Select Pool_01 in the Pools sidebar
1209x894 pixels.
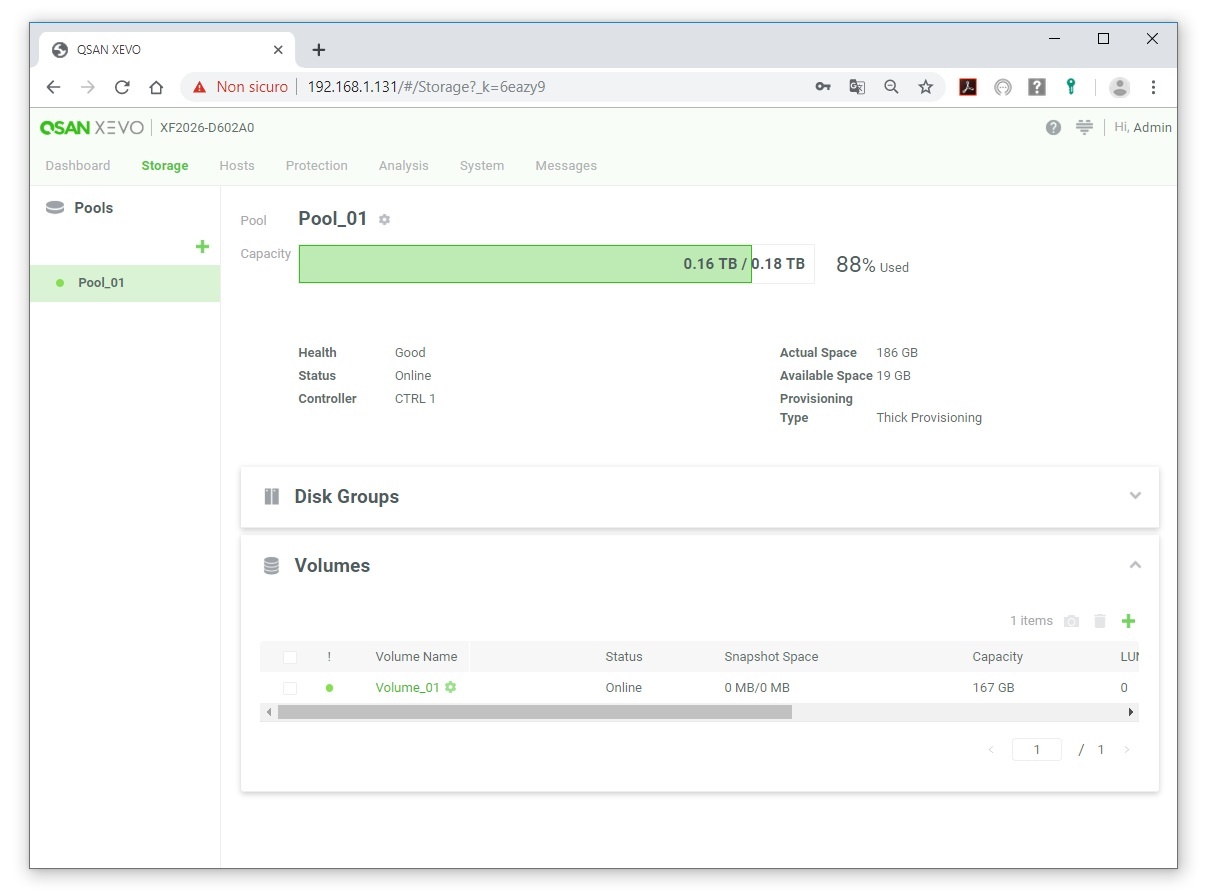pos(101,283)
